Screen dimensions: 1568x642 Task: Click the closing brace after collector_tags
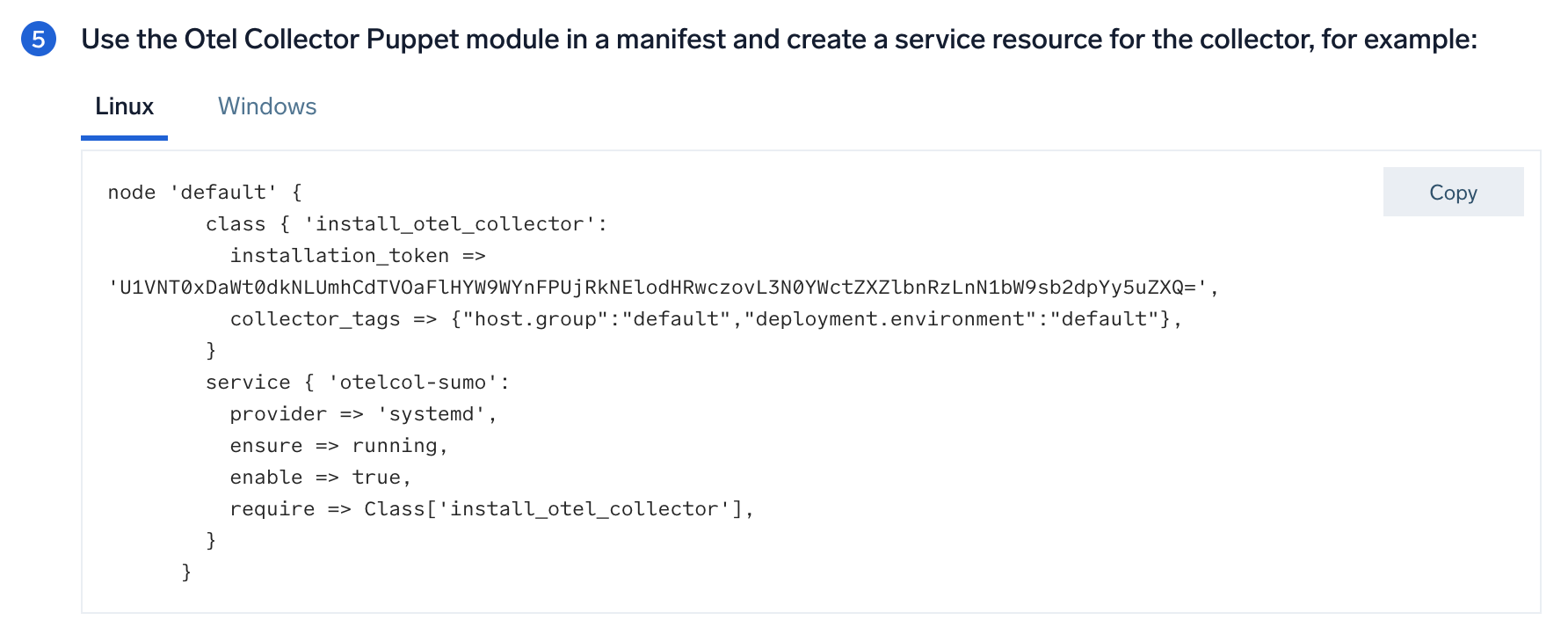coord(211,351)
